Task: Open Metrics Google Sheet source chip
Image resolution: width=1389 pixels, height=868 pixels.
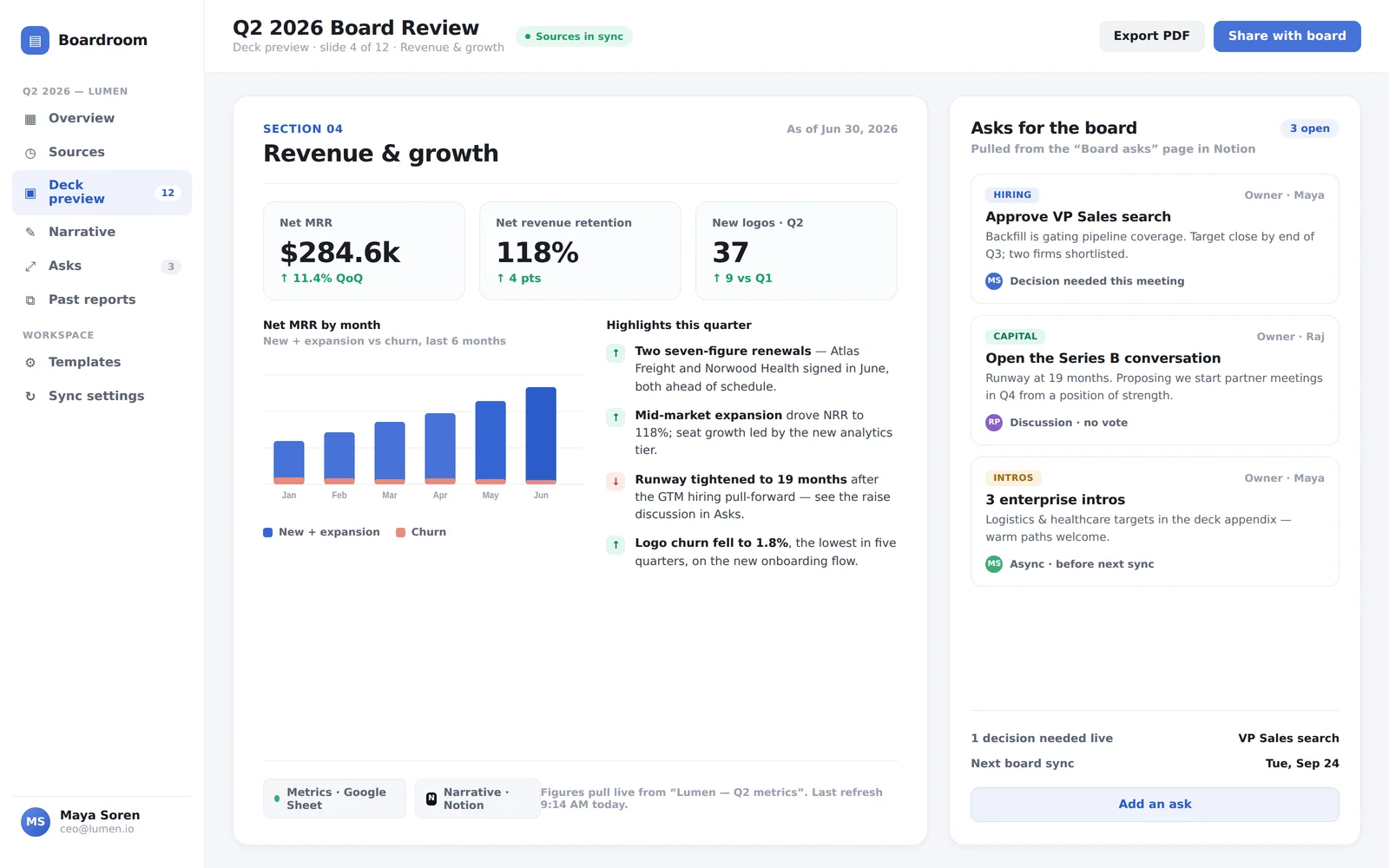Action: (x=334, y=799)
